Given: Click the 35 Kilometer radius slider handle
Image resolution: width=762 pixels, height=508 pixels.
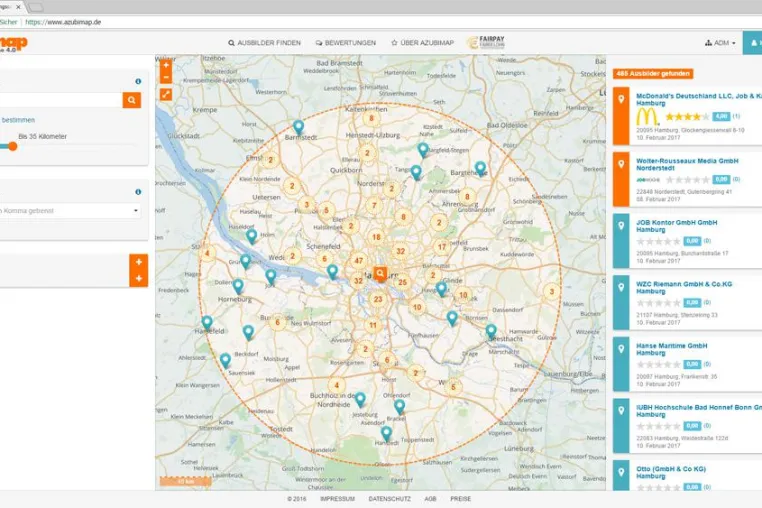Looking at the screenshot, I should tap(13, 146).
